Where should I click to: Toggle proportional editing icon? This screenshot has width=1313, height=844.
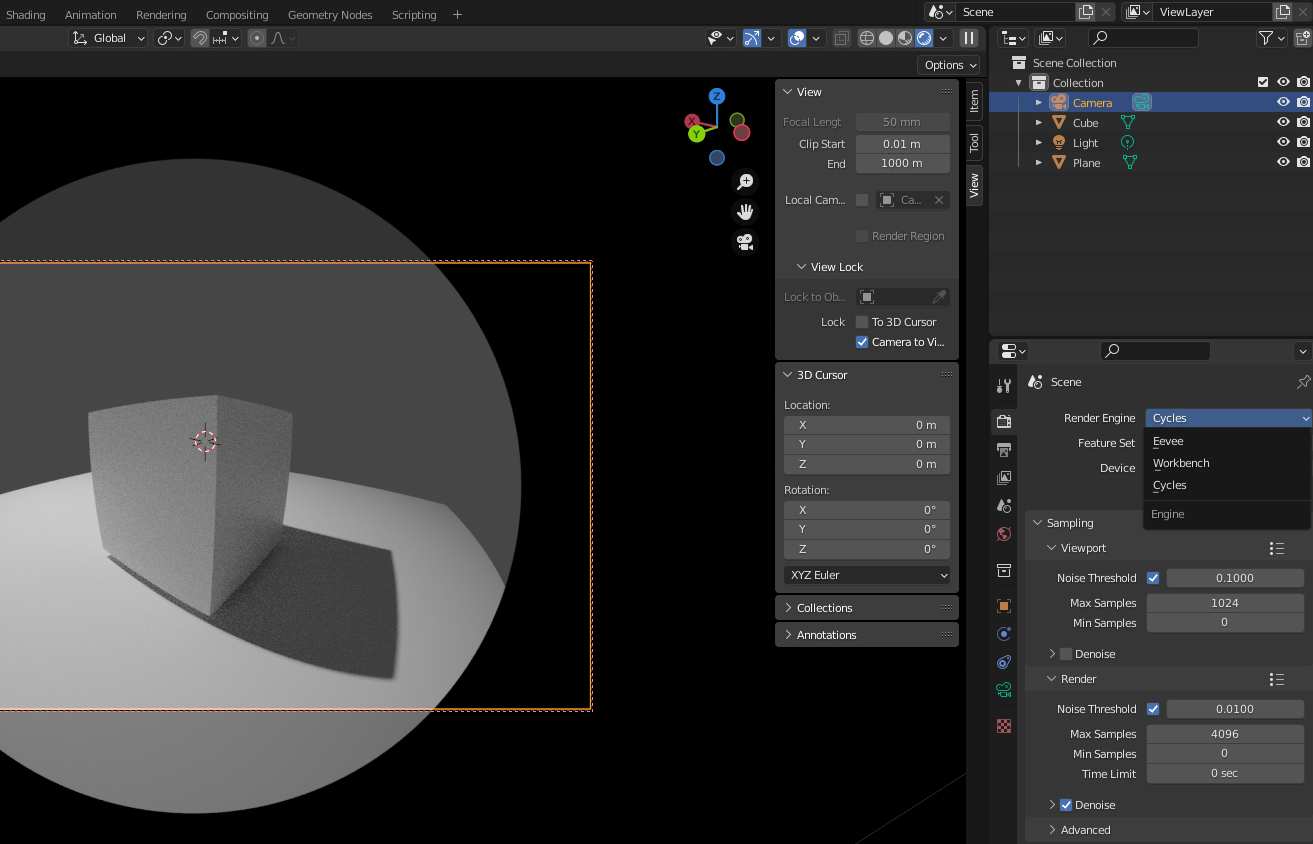click(x=257, y=38)
